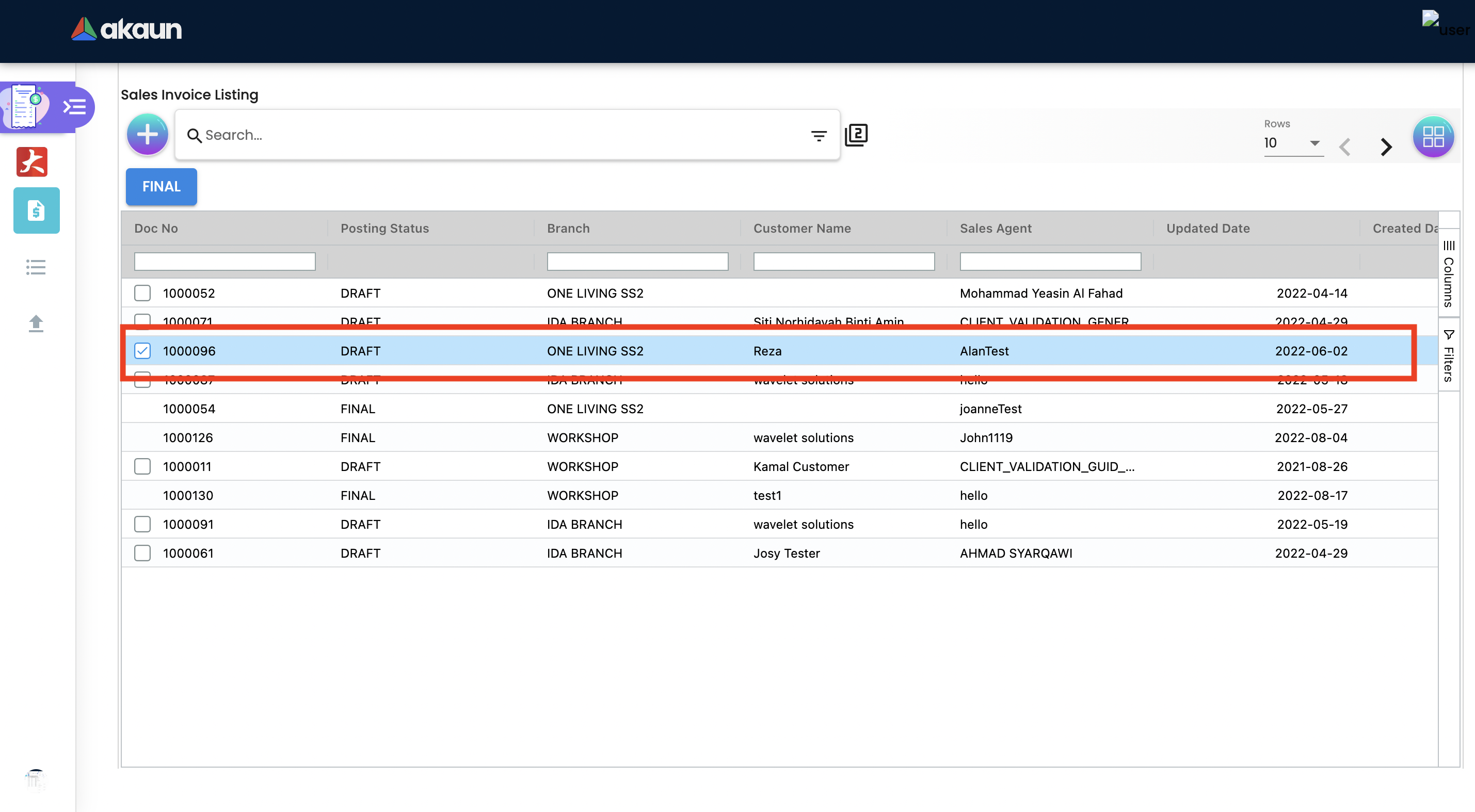
Task: Click the stacked pages icon beside search
Action: click(856, 135)
